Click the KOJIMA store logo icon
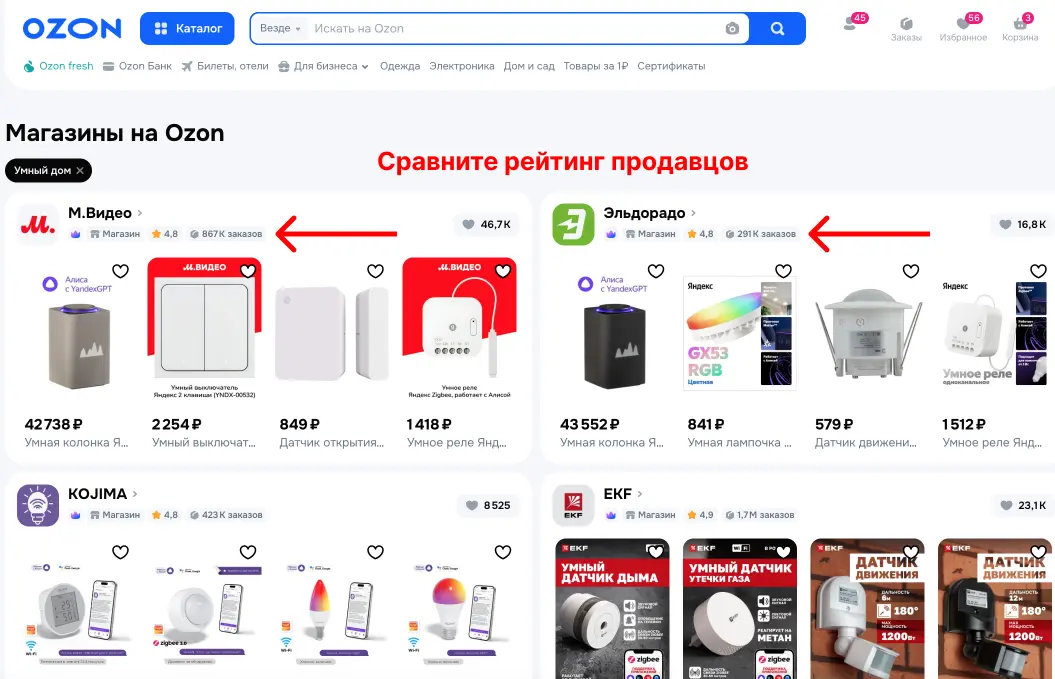This screenshot has width=1055, height=679. pos(38,505)
